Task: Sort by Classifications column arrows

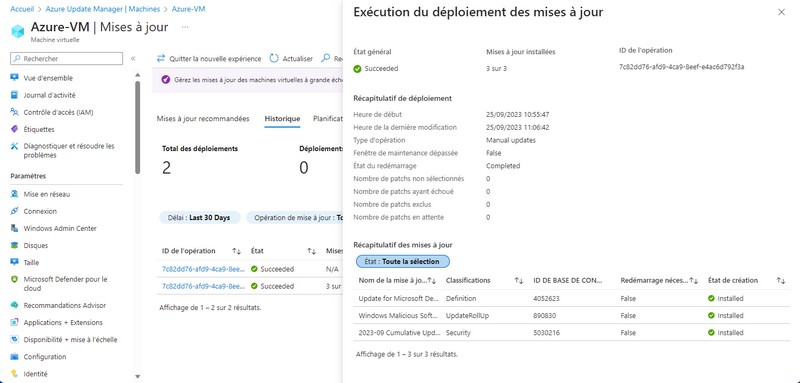Action: click(x=519, y=280)
